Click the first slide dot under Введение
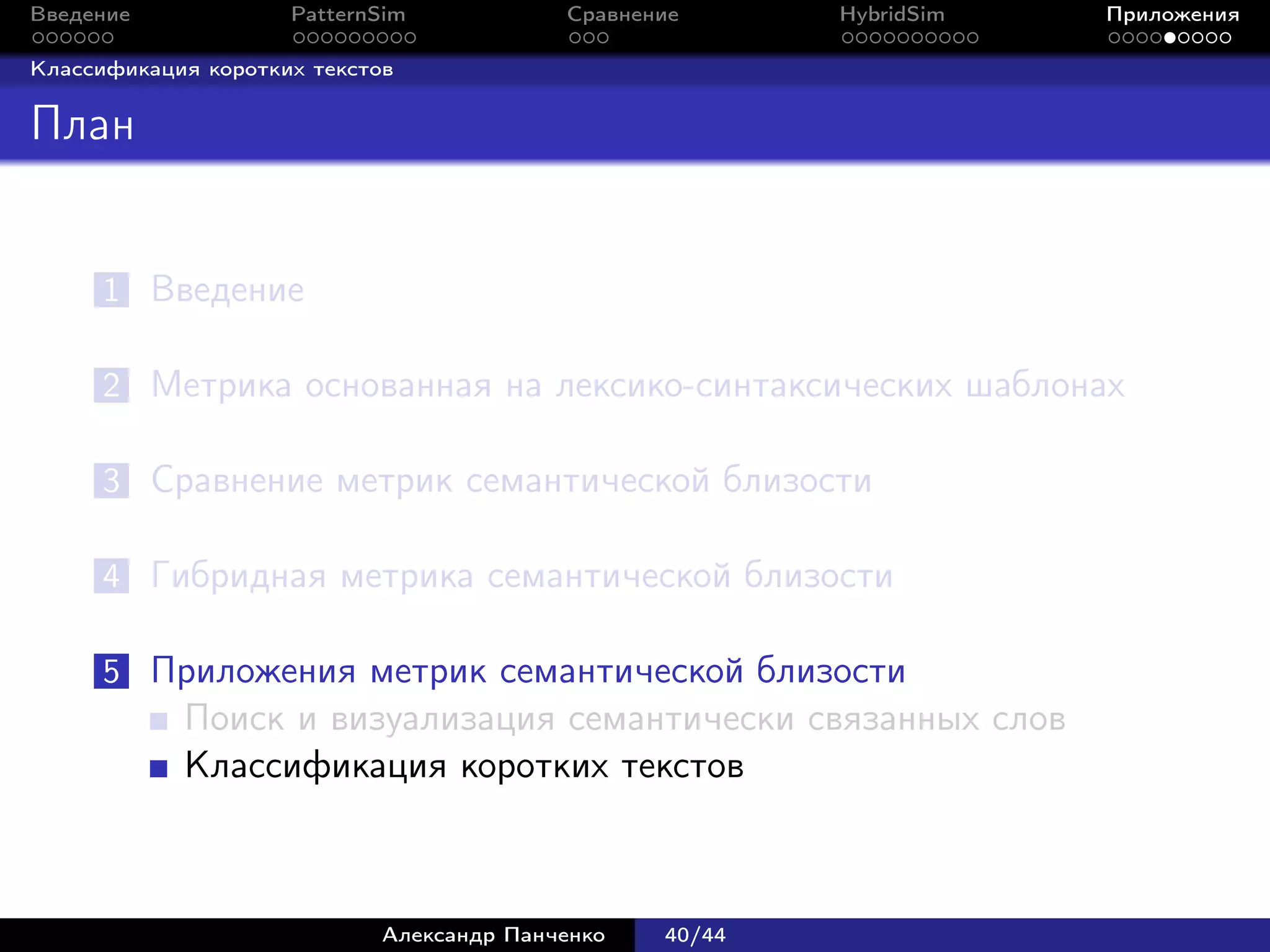Image resolution: width=1270 pixels, height=952 pixels. (x=38, y=38)
